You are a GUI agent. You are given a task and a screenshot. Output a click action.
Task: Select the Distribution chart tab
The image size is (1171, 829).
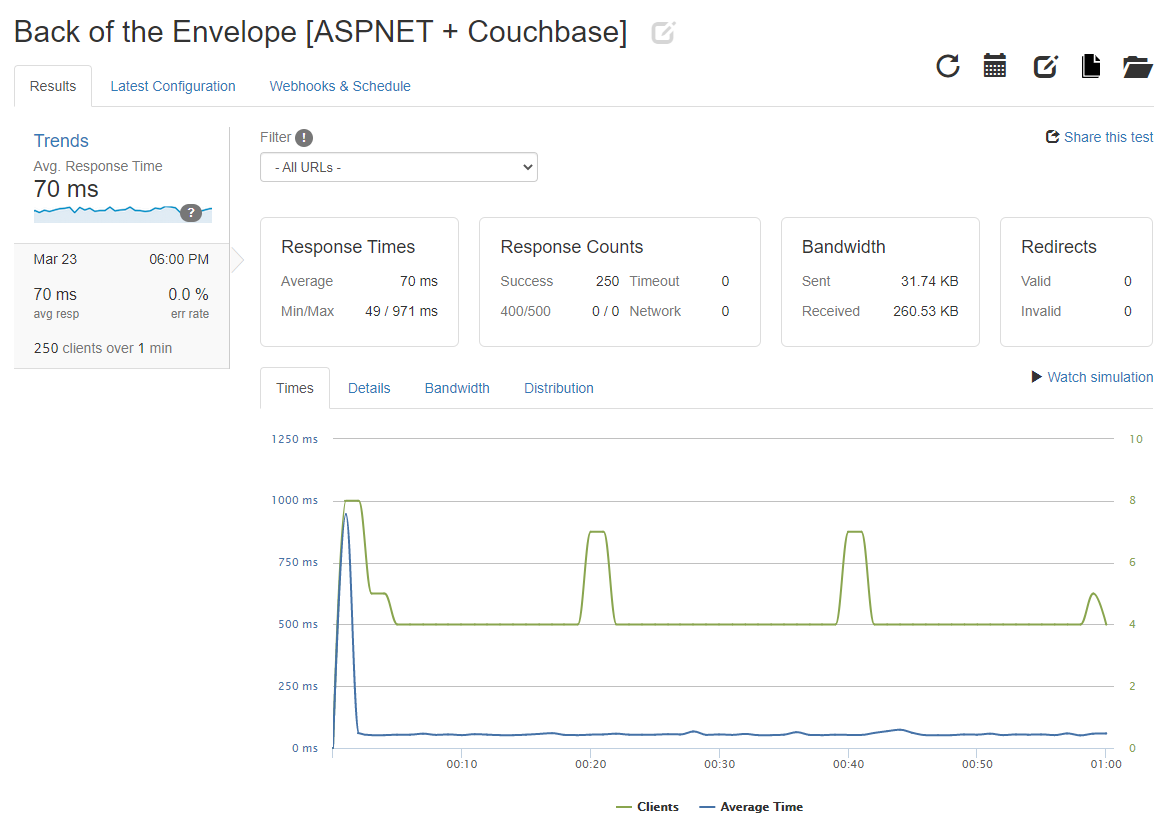coord(559,388)
